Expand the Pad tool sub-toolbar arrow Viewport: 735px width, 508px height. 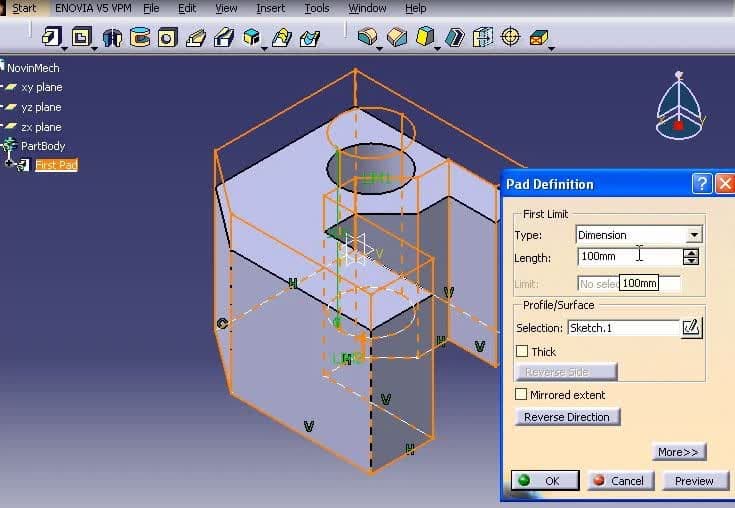tap(65, 49)
